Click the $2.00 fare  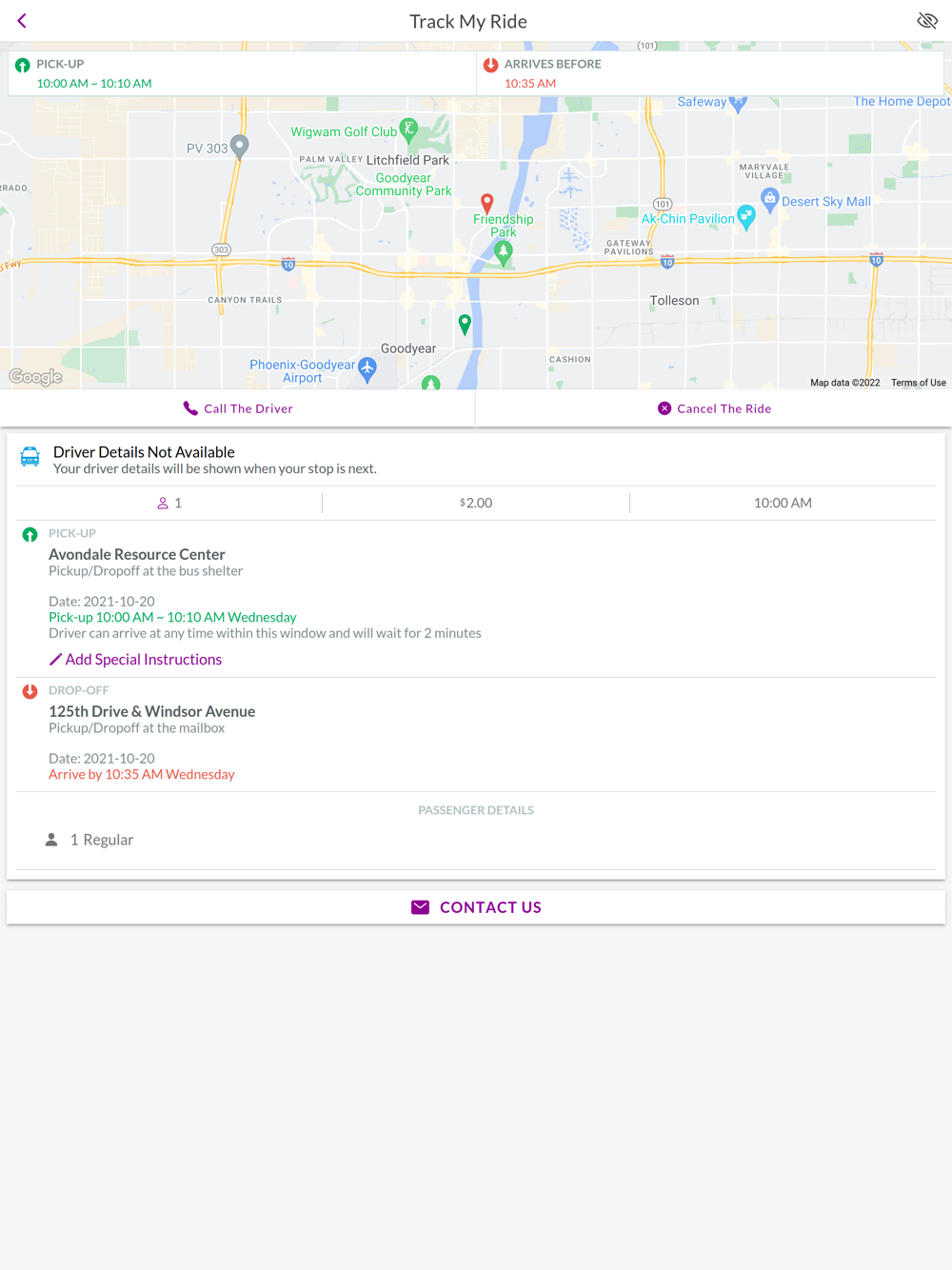click(476, 503)
